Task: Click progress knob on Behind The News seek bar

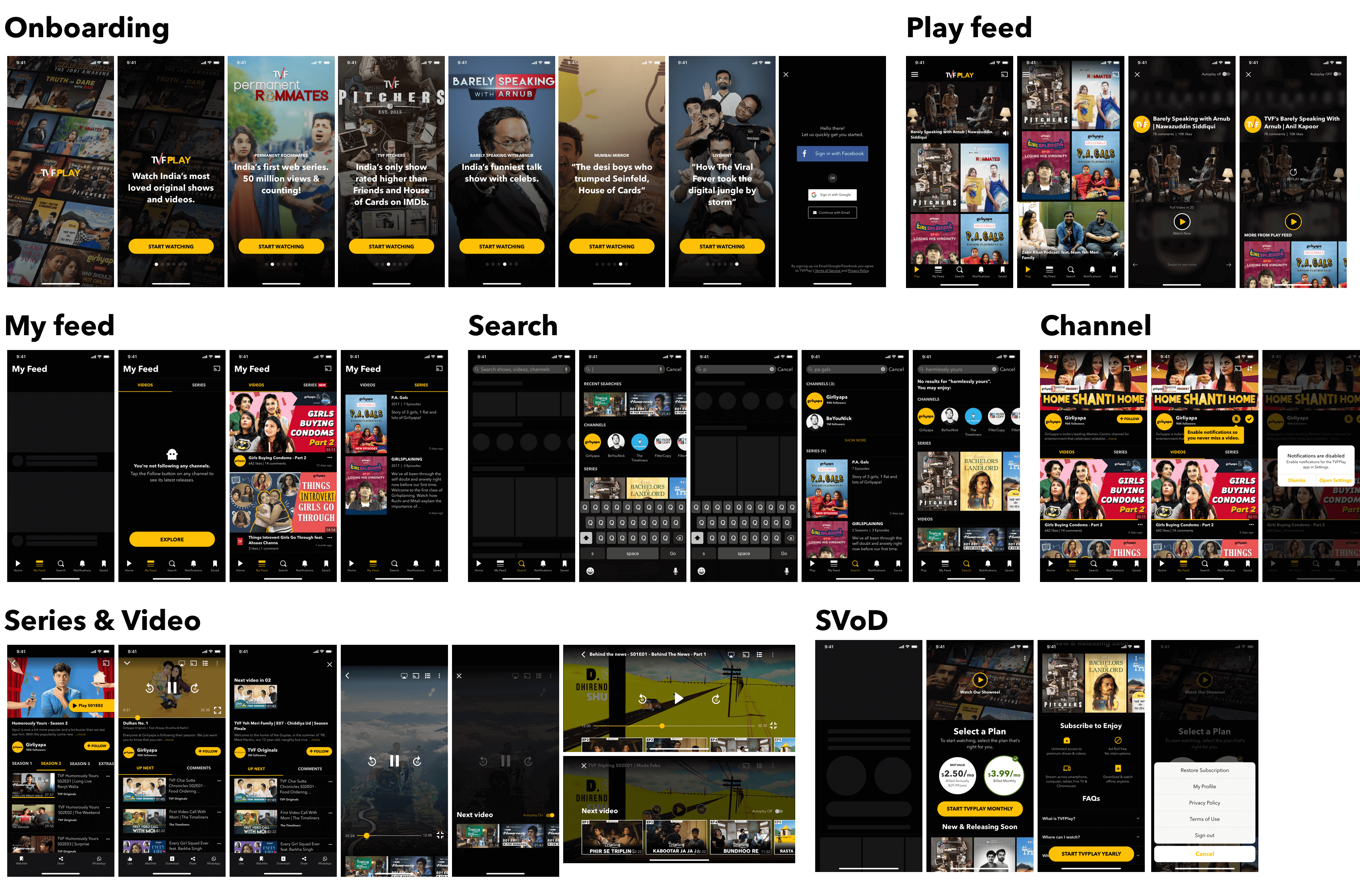Action: (662, 726)
